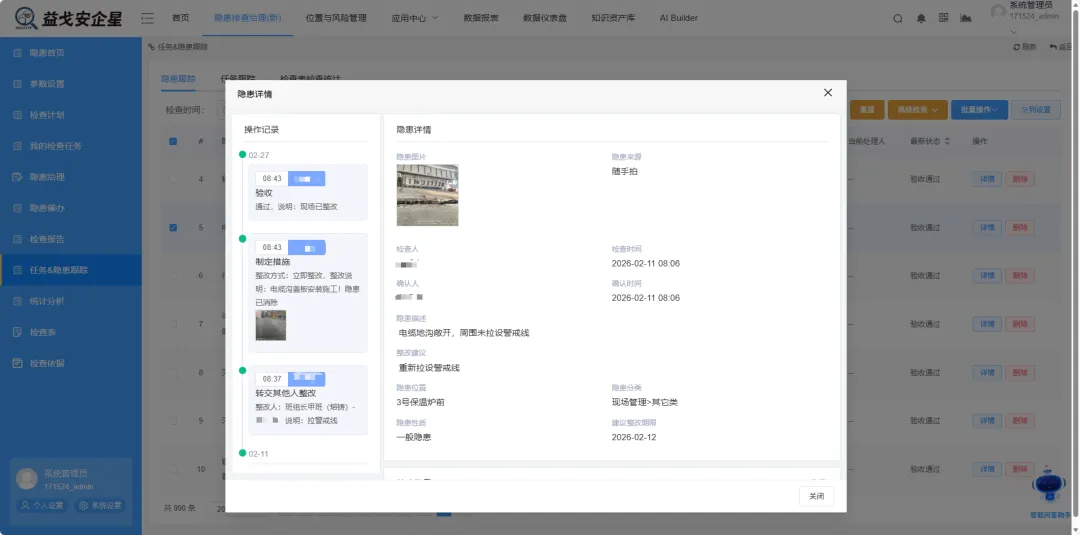Screen dimensions: 1080x535
Task: Click the breadcrumb link icon before 任务&隐患跟踪
Action: tap(152, 47)
